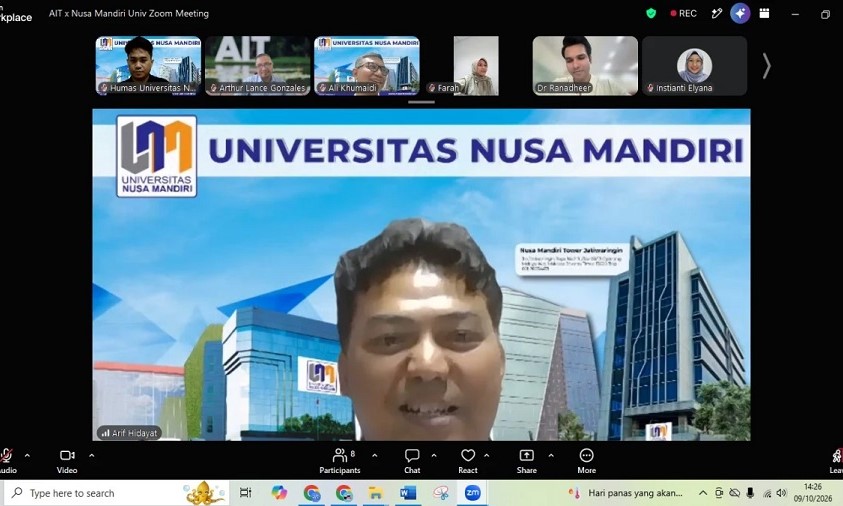843x506 pixels.
Task: Open the AI notes pen icon
Action: (x=716, y=13)
